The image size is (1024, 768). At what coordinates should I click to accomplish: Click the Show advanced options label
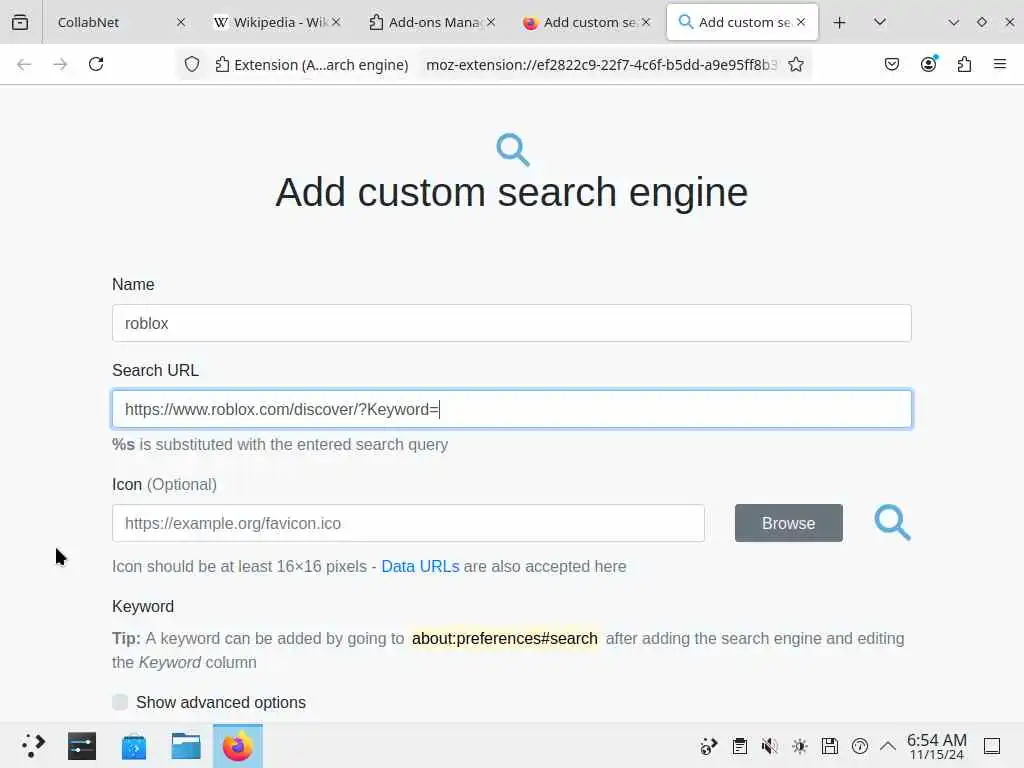tap(221, 702)
